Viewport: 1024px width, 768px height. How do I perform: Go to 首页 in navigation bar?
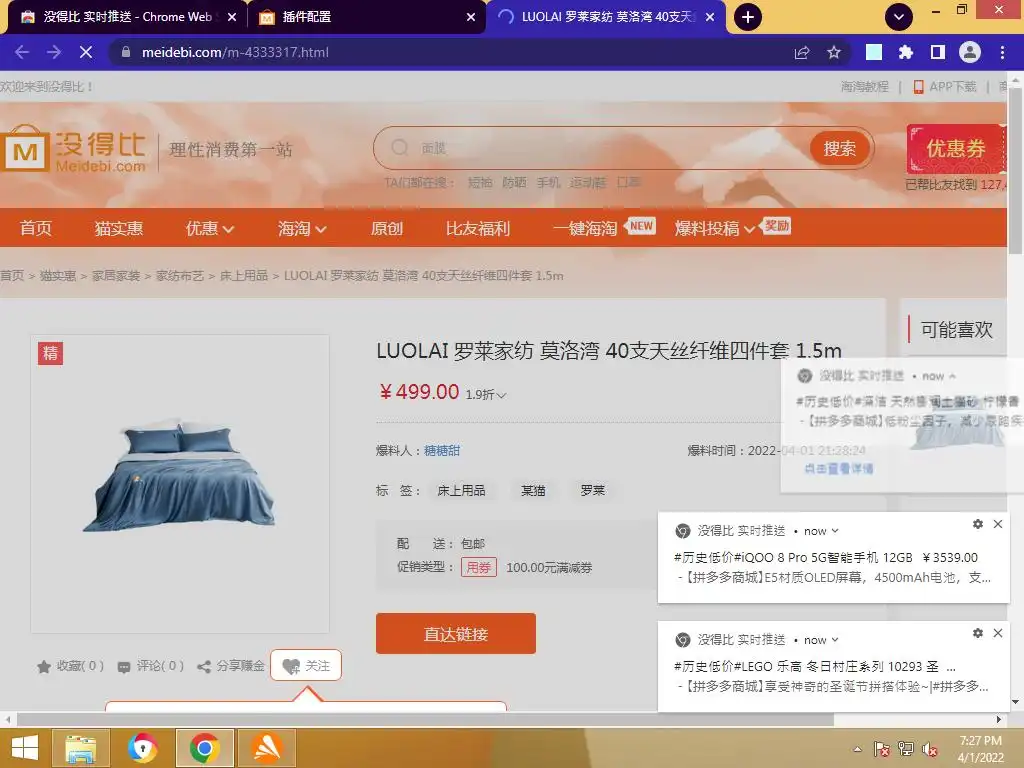click(x=35, y=228)
